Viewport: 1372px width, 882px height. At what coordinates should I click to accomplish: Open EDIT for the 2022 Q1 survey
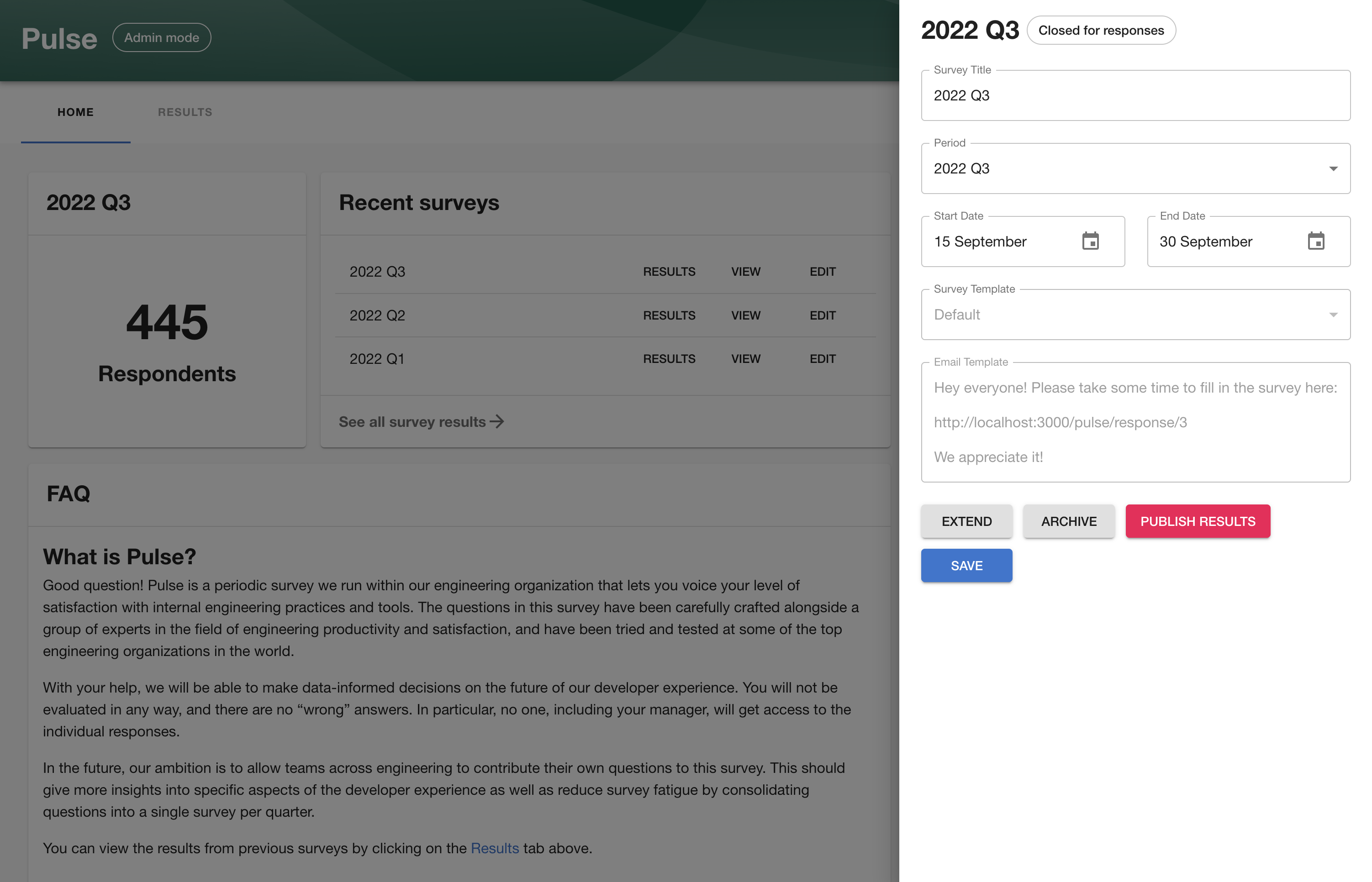pos(823,359)
